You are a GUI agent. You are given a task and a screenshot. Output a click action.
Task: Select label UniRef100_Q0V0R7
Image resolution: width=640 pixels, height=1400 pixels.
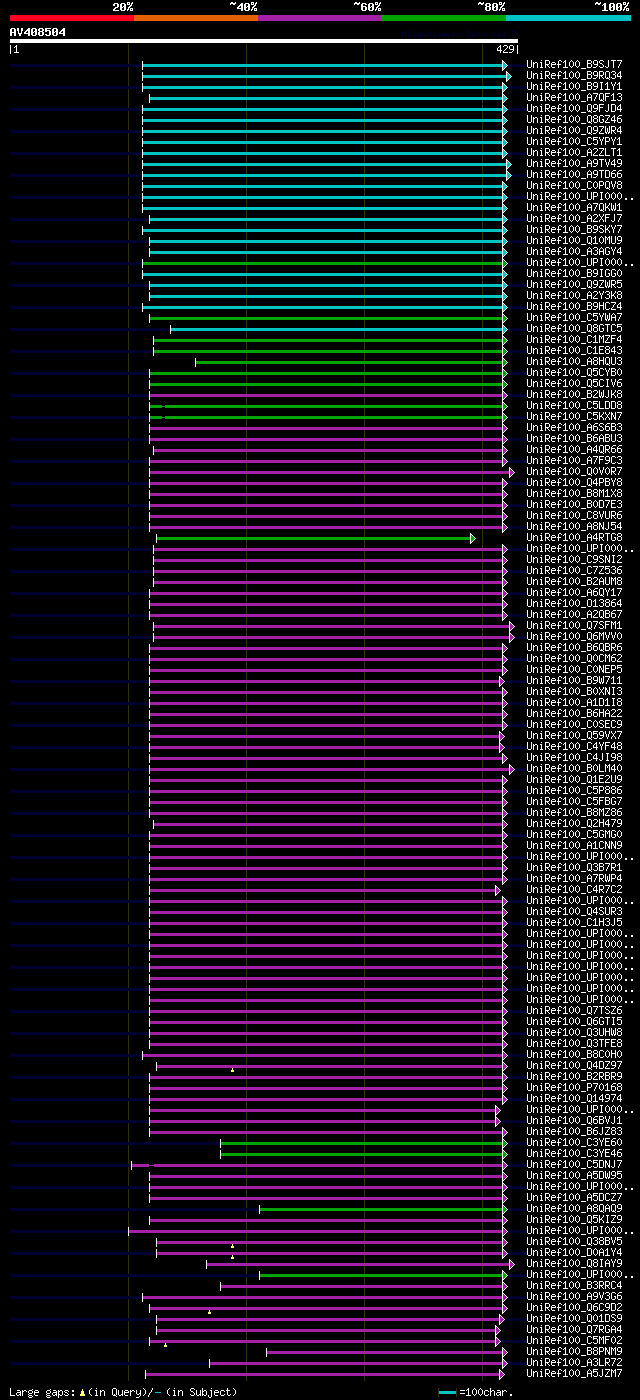(574, 471)
